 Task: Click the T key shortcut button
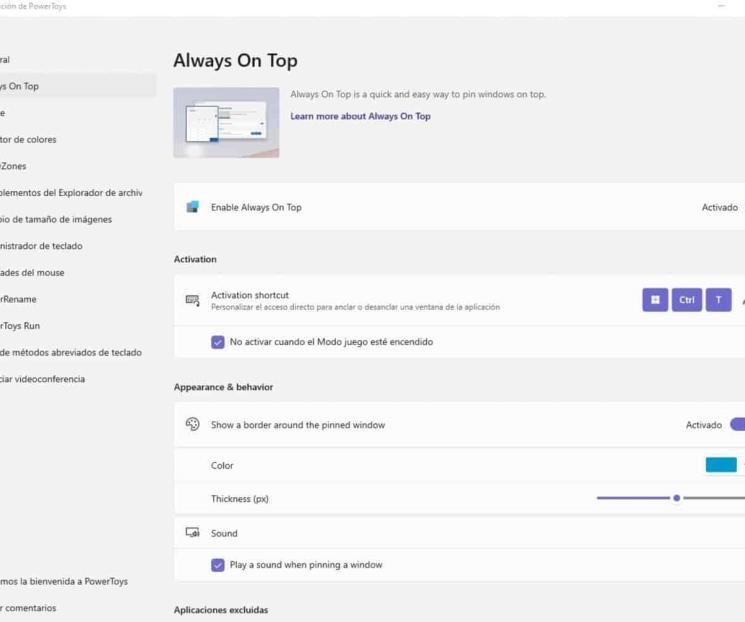point(718,300)
